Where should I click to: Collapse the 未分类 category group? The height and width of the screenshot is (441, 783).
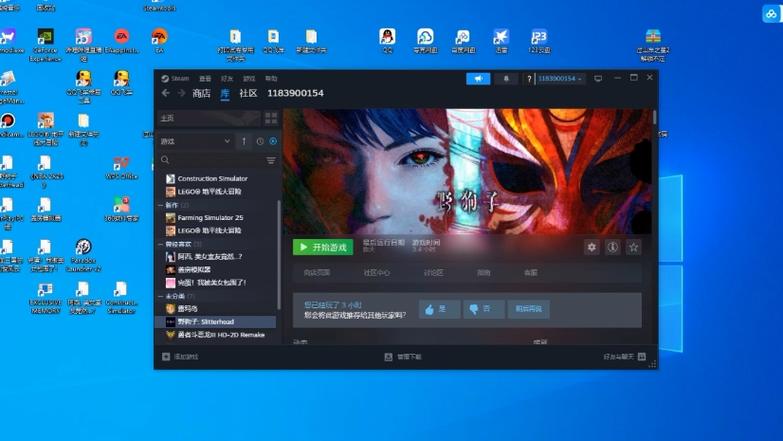coord(160,296)
